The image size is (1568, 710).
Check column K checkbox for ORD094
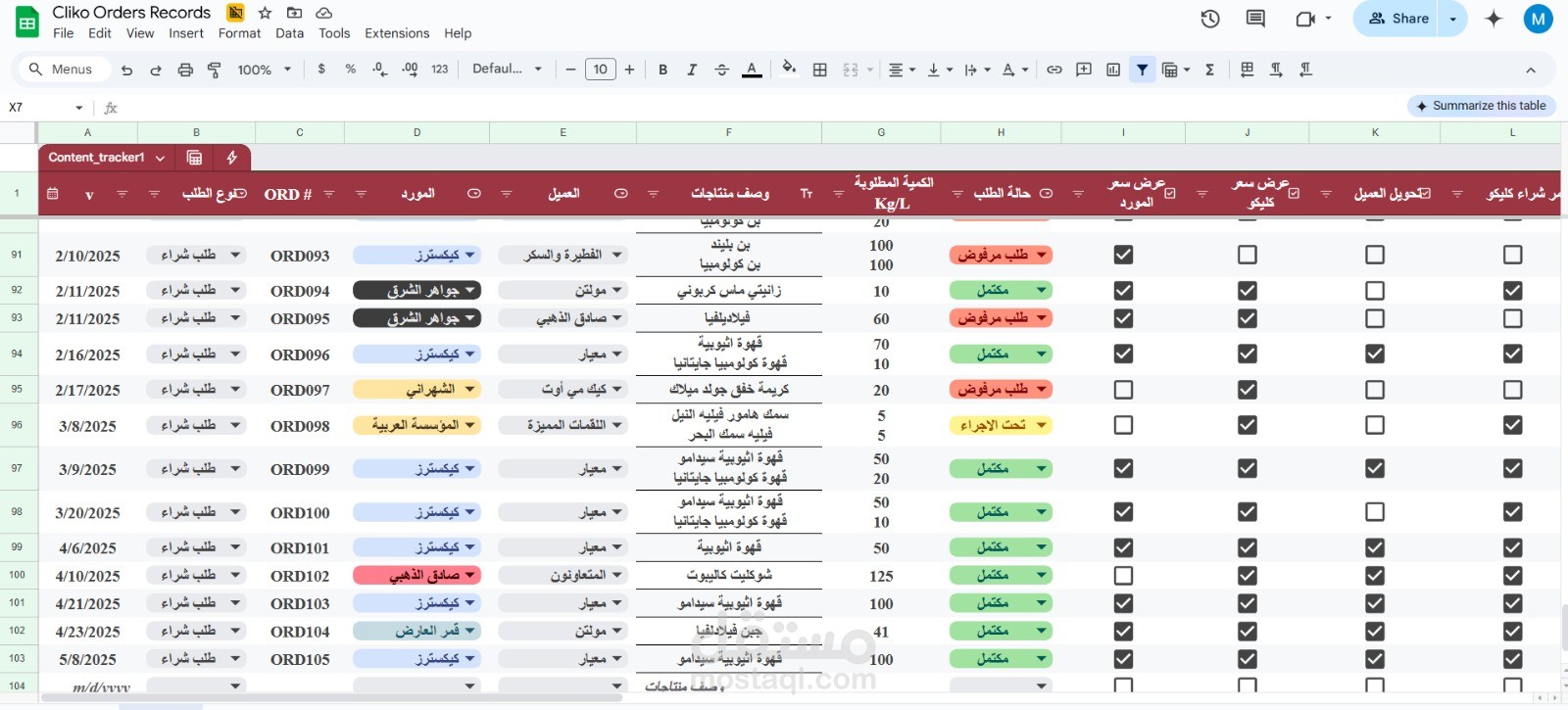click(1375, 291)
